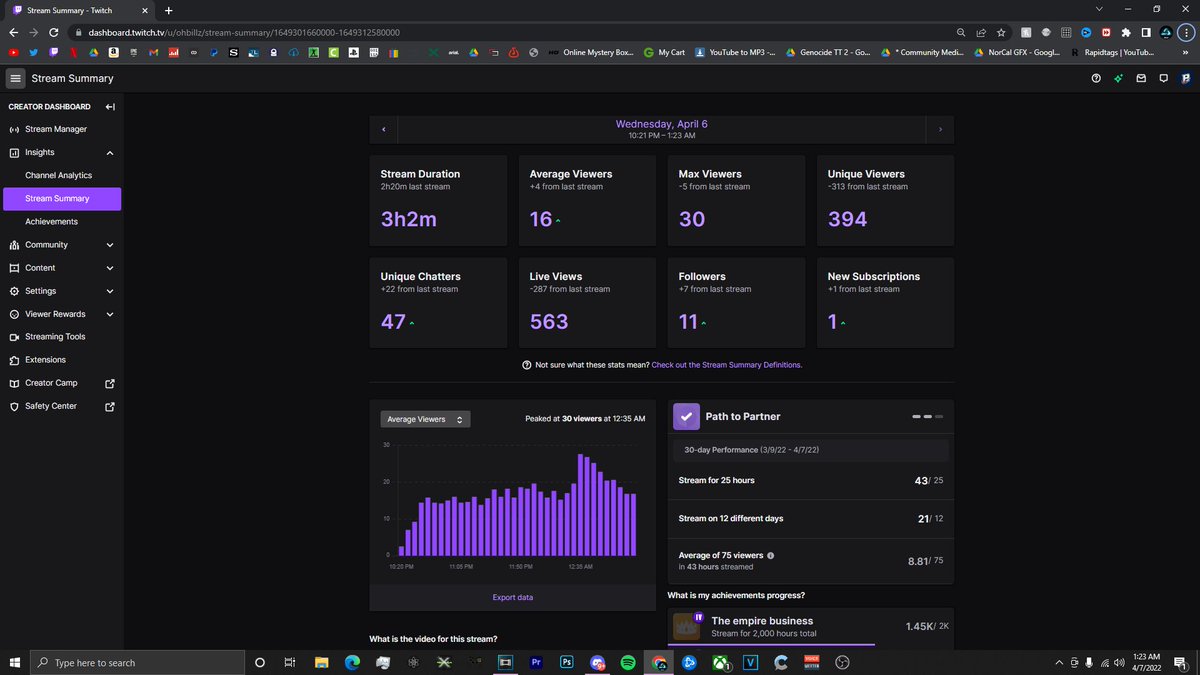Open the hamburger menu beside Stream Summary

click(x=15, y=78)
